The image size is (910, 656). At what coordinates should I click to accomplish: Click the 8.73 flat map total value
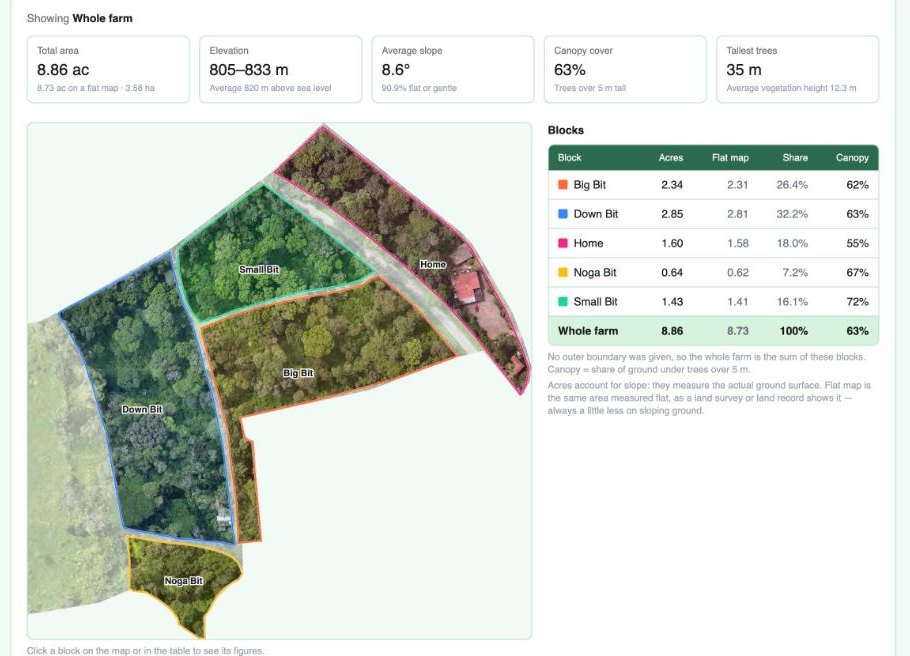pyautogui.click(x=738, y=331)
